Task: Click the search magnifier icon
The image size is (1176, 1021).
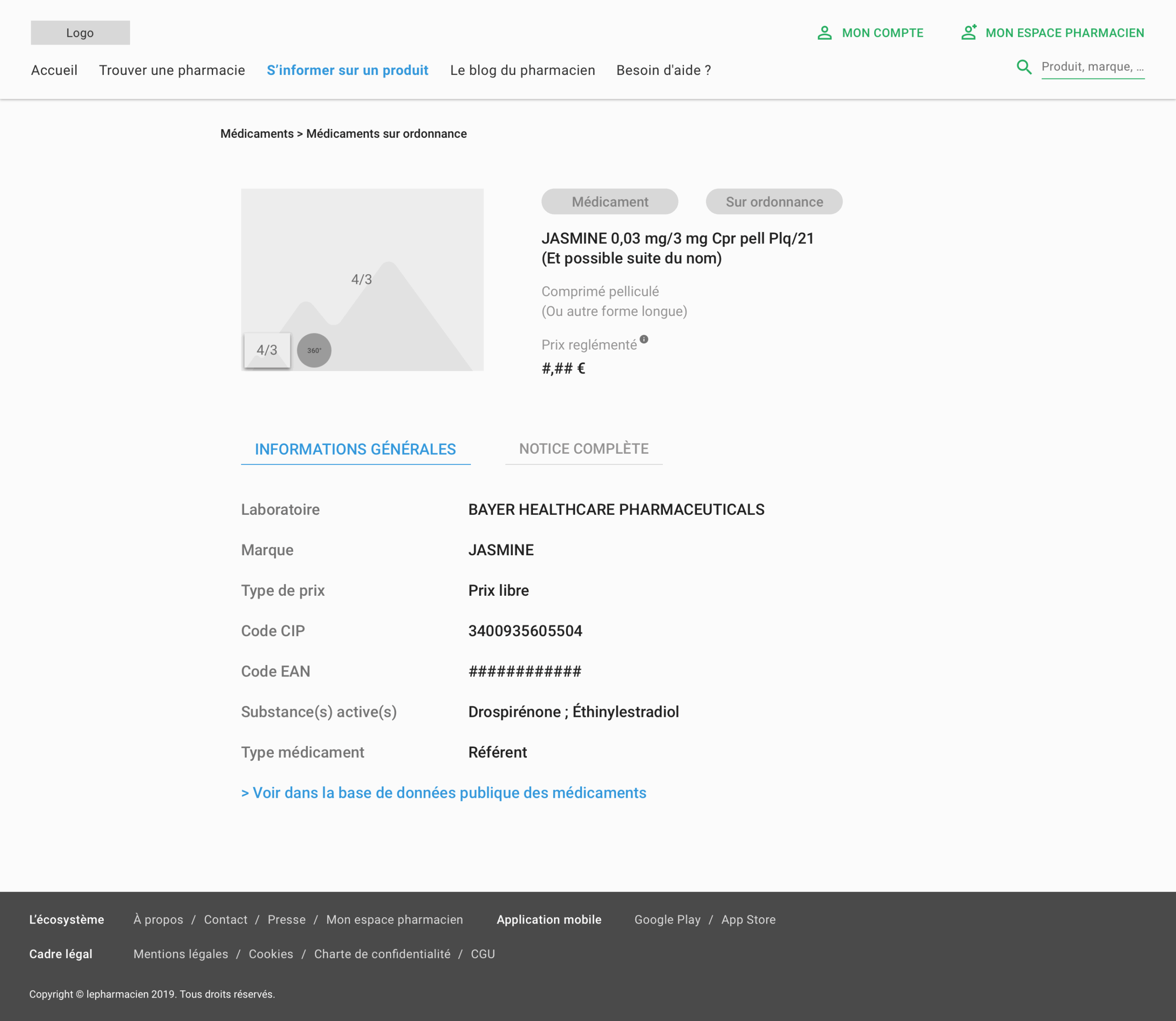Action: [x=1024, y=67]
